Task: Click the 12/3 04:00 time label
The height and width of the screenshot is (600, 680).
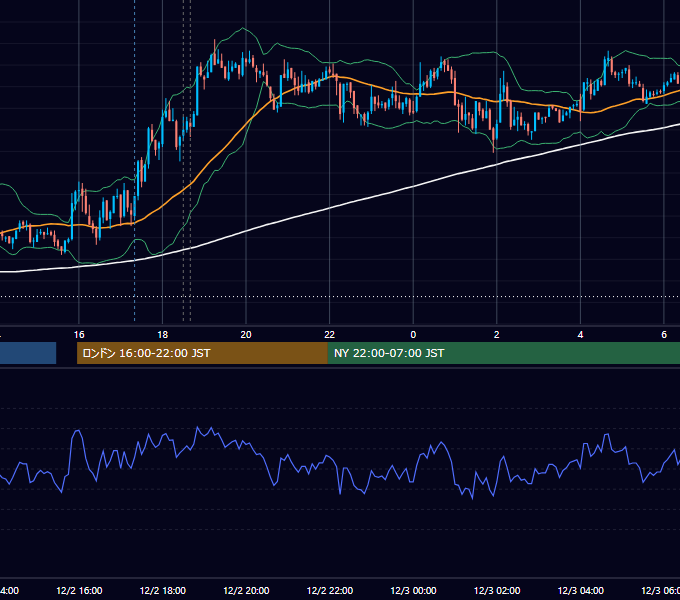Action: pos(580,590)
